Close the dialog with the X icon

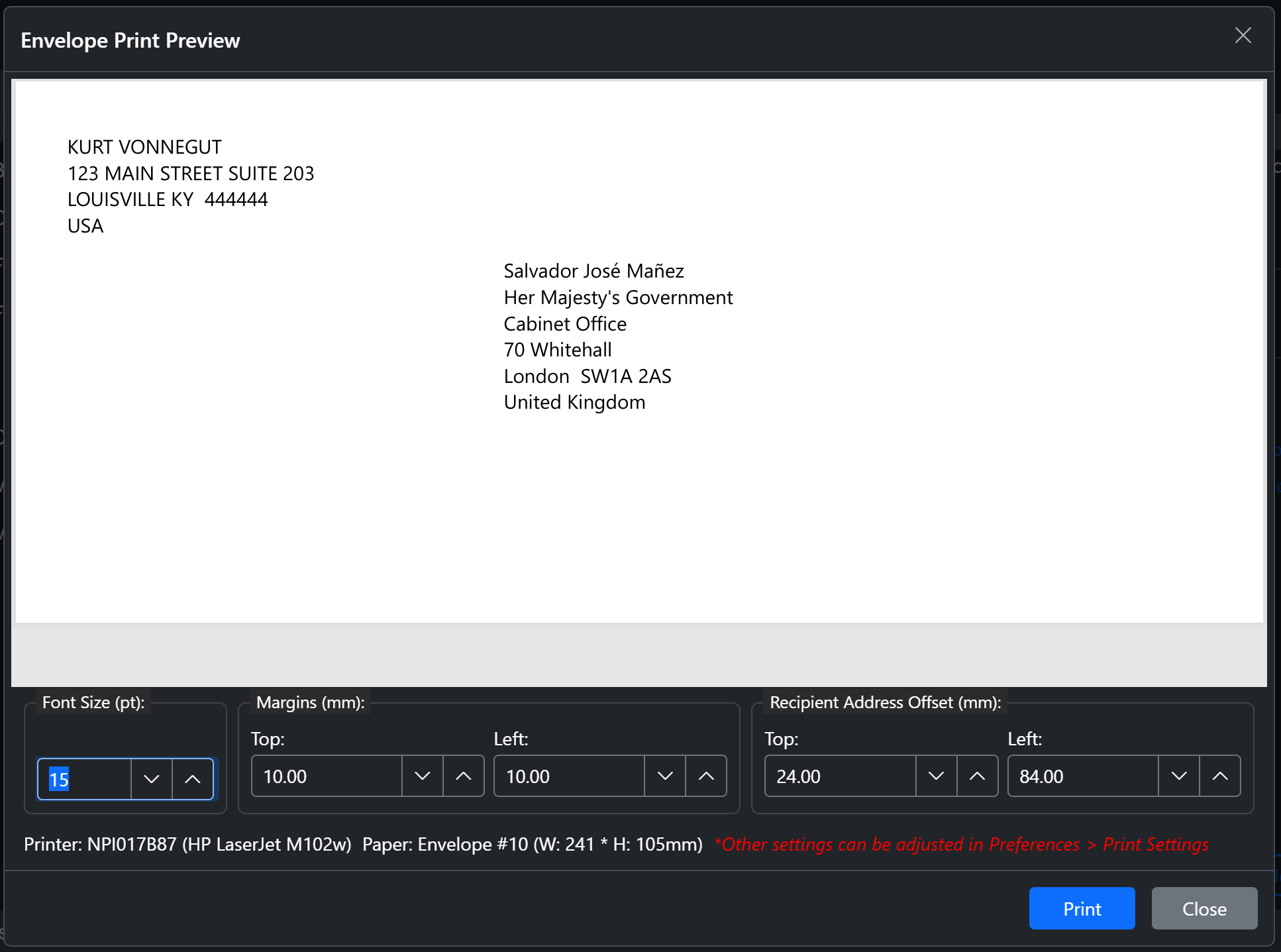1243,36
